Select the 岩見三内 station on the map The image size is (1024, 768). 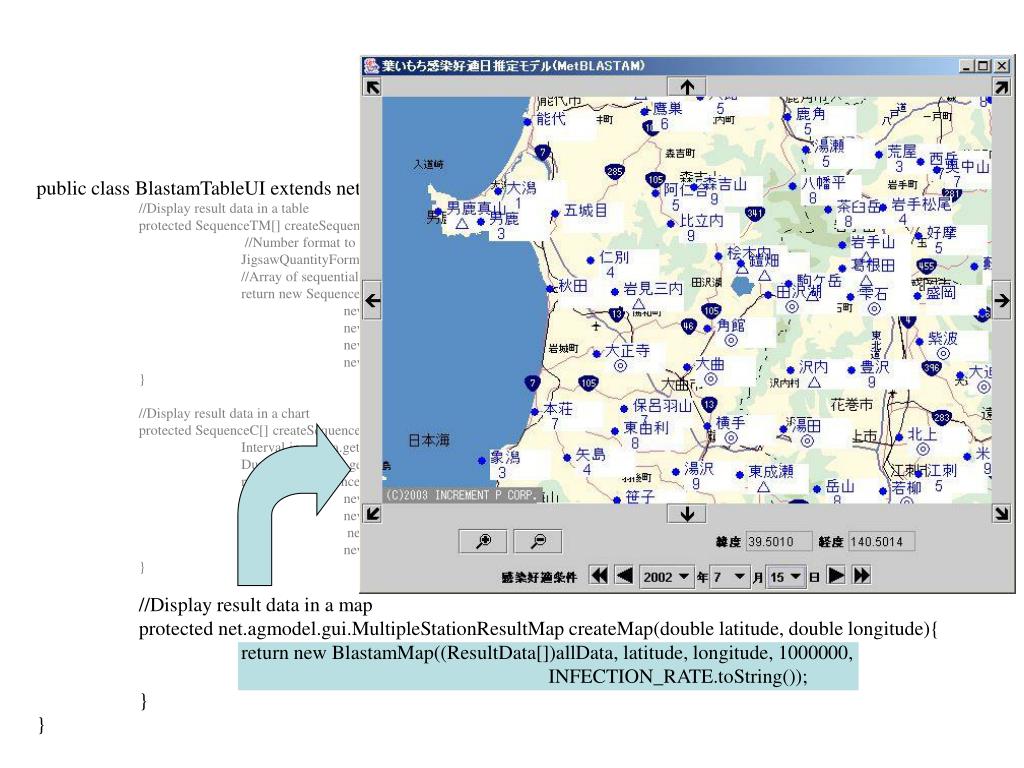point(615,291)
